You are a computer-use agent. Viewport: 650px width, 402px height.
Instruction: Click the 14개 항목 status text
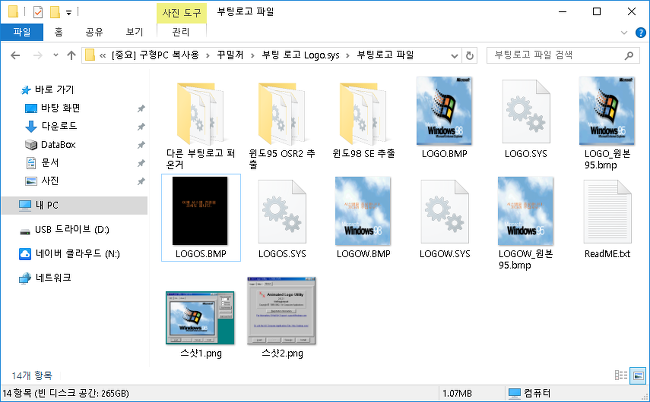32,375
